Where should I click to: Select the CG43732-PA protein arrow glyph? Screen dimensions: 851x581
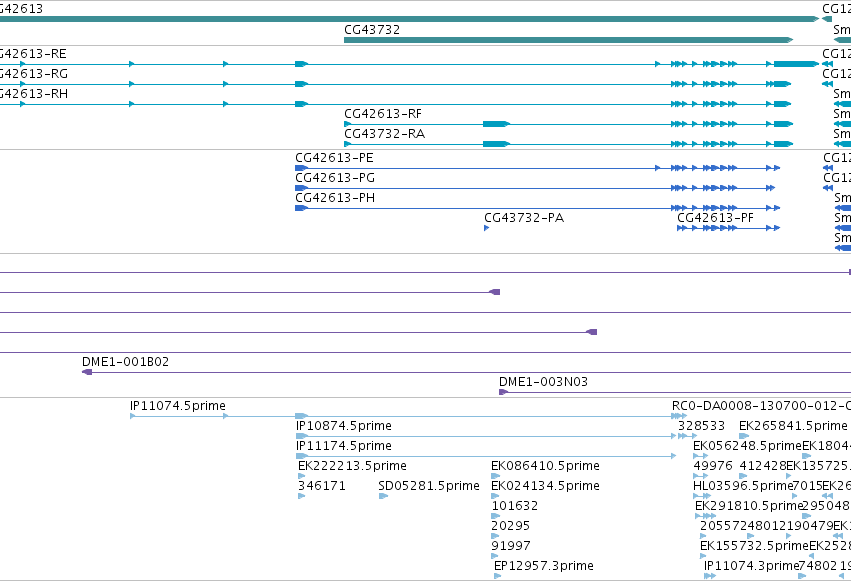(486, 228)
